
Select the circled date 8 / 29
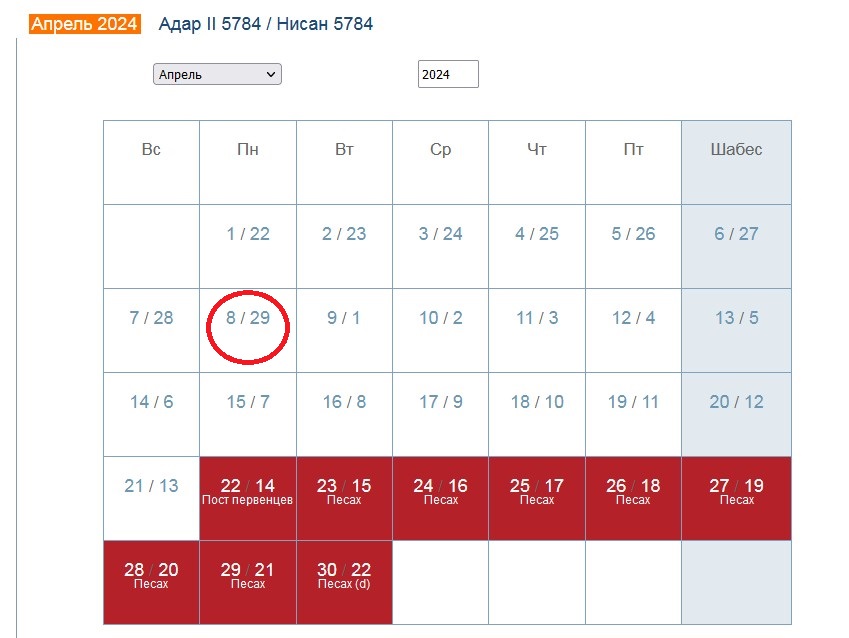click(x=248, y=318)
